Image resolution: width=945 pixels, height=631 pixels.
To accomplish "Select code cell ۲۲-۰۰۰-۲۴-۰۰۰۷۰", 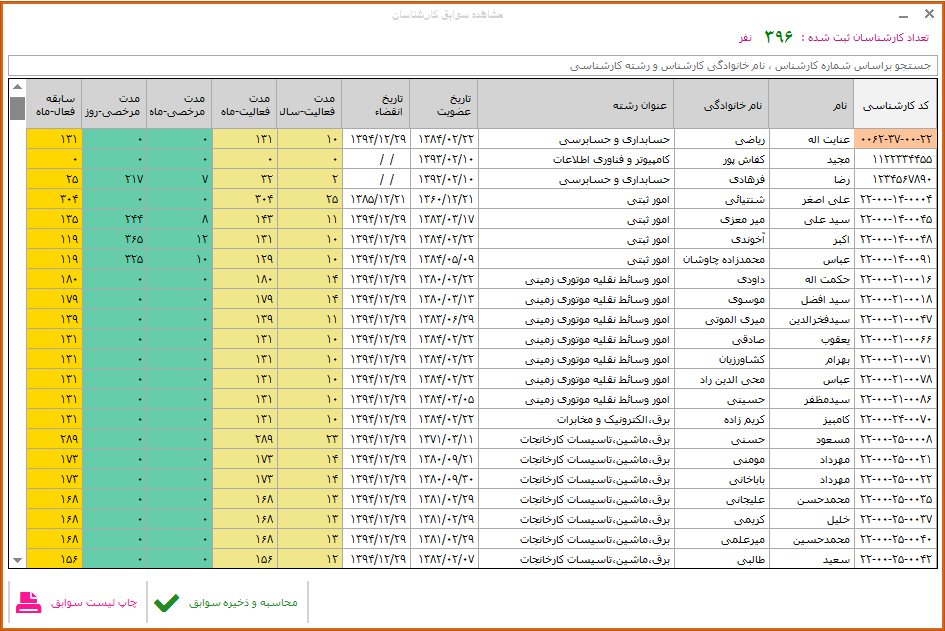I will point(896,419).
